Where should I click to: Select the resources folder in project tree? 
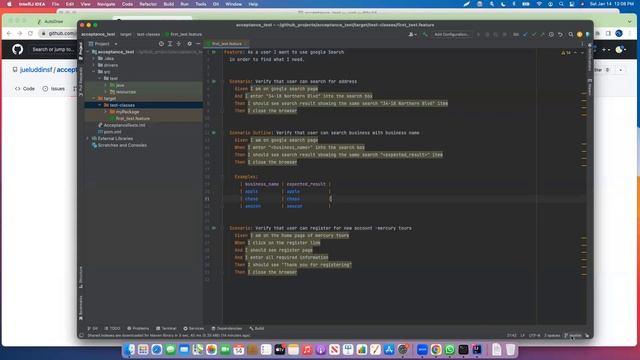pyautogui.click(x=125, y=92)
